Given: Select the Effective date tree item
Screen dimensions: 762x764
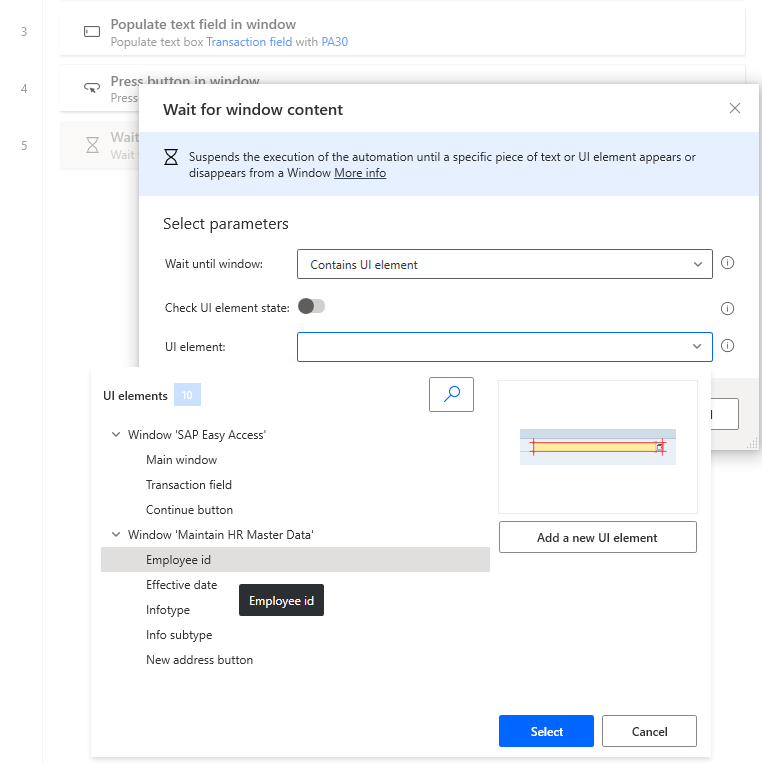Looking at the screenshot, I should point(295,585).
